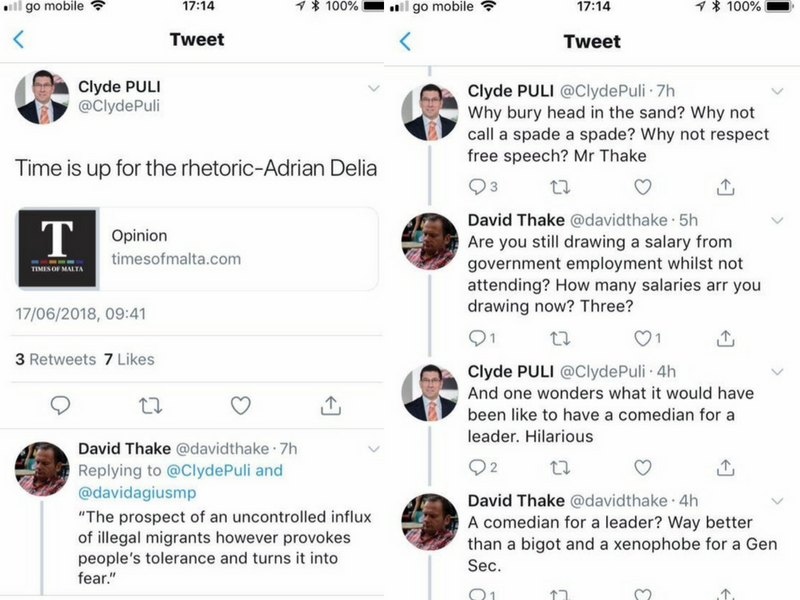Toggle retweet on 'Why bury head' tweet
Screen dimensions: 800x600
(561, 186)
